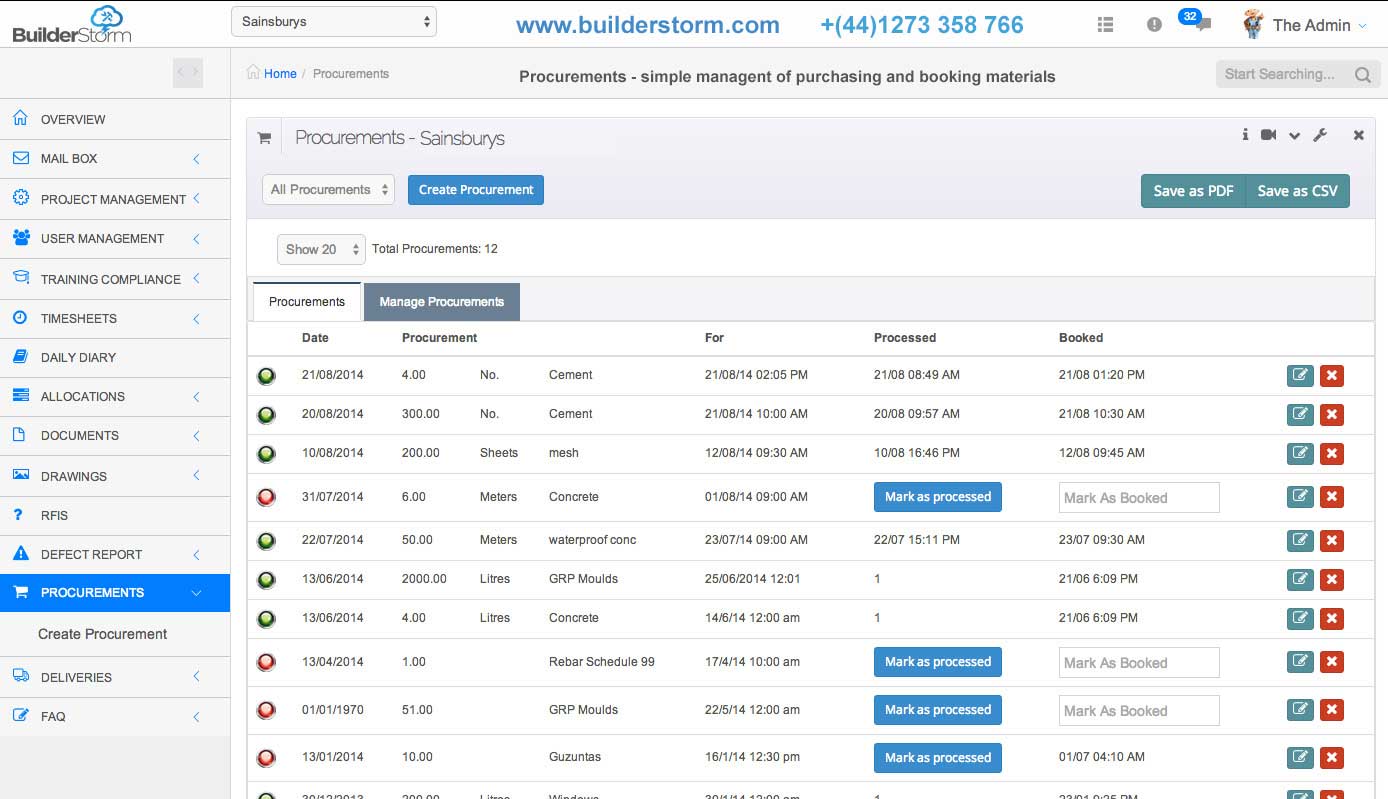
Task: Click red status light for 31/07/2014 row
Action: [x=266, y=497]
